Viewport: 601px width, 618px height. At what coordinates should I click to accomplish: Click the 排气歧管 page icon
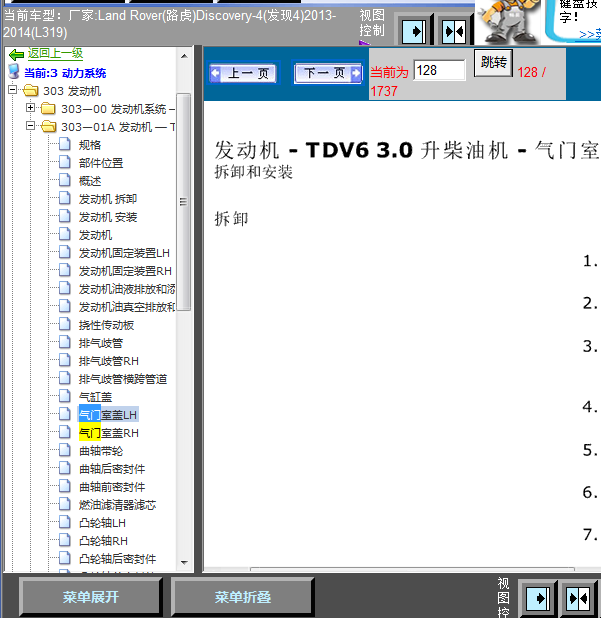coord(65,342)
